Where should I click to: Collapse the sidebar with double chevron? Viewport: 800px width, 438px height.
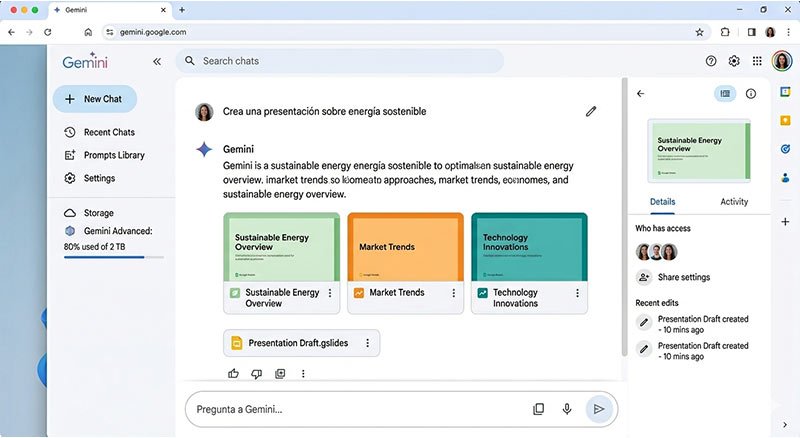tap(157, 61)
